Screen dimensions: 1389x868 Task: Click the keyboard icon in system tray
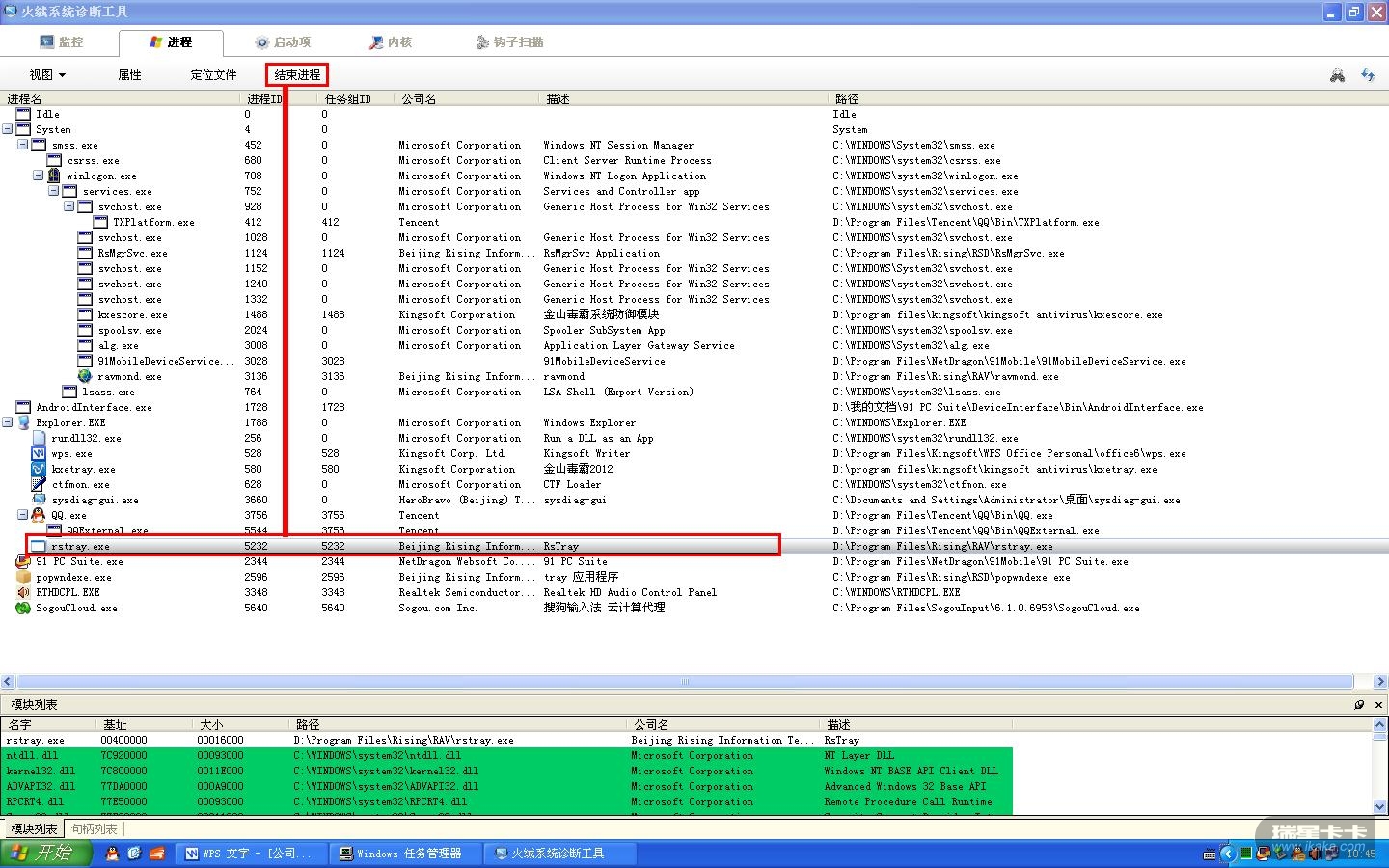[1210, 854]
